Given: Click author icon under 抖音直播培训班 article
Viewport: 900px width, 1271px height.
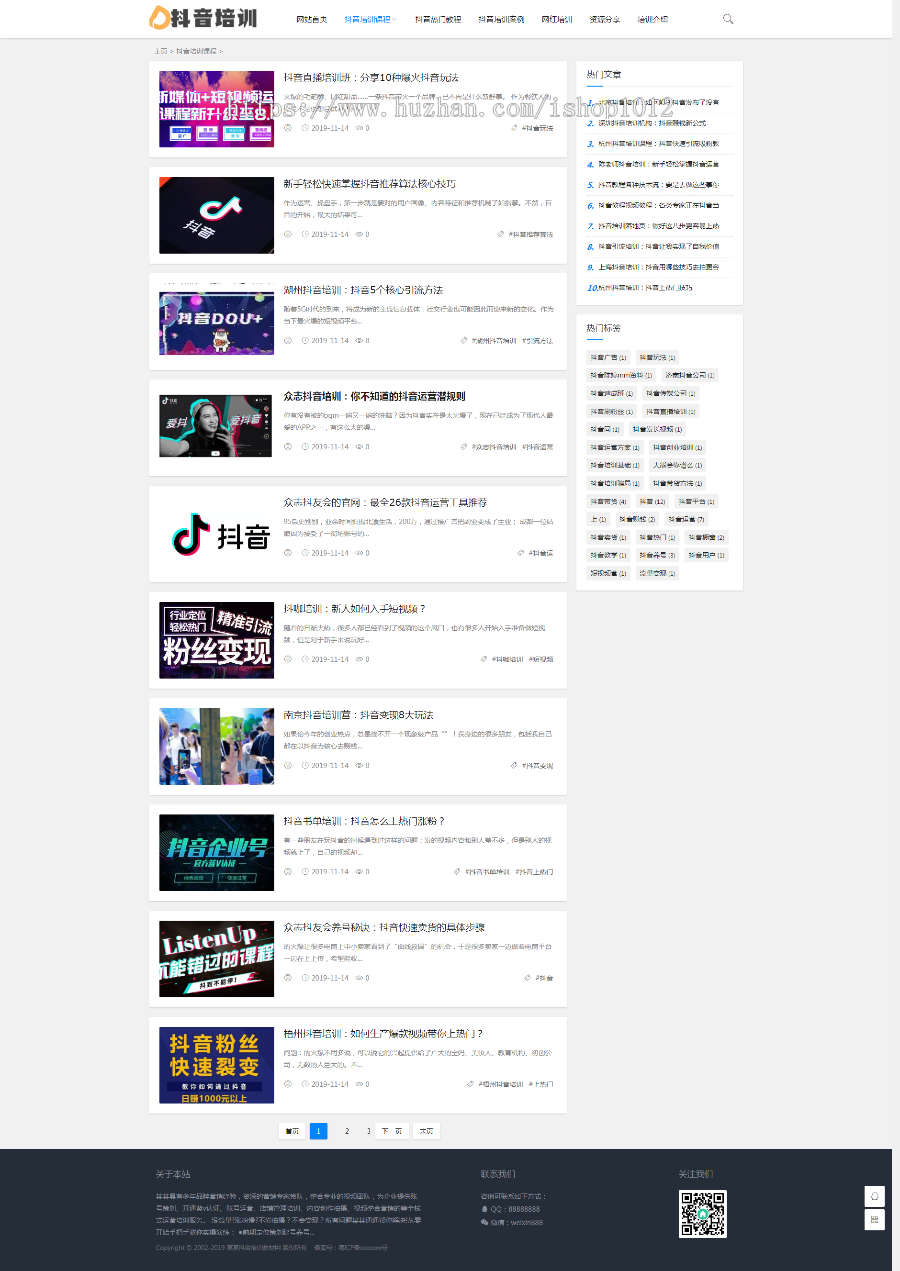Looking at the screenshot, I should tap(288, 128).
